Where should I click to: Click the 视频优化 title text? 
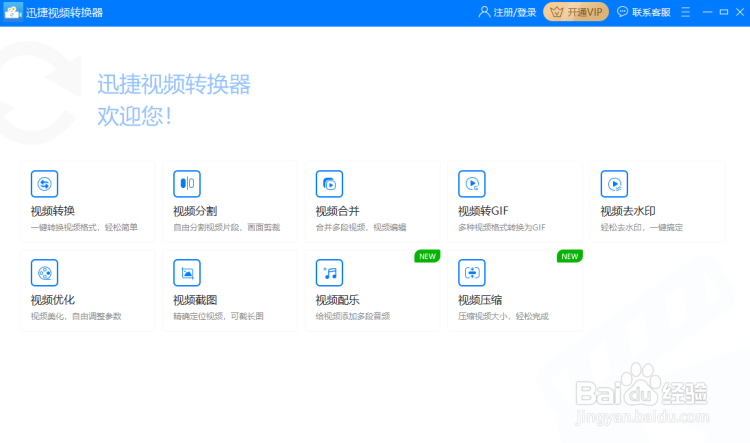coord(53,300)
